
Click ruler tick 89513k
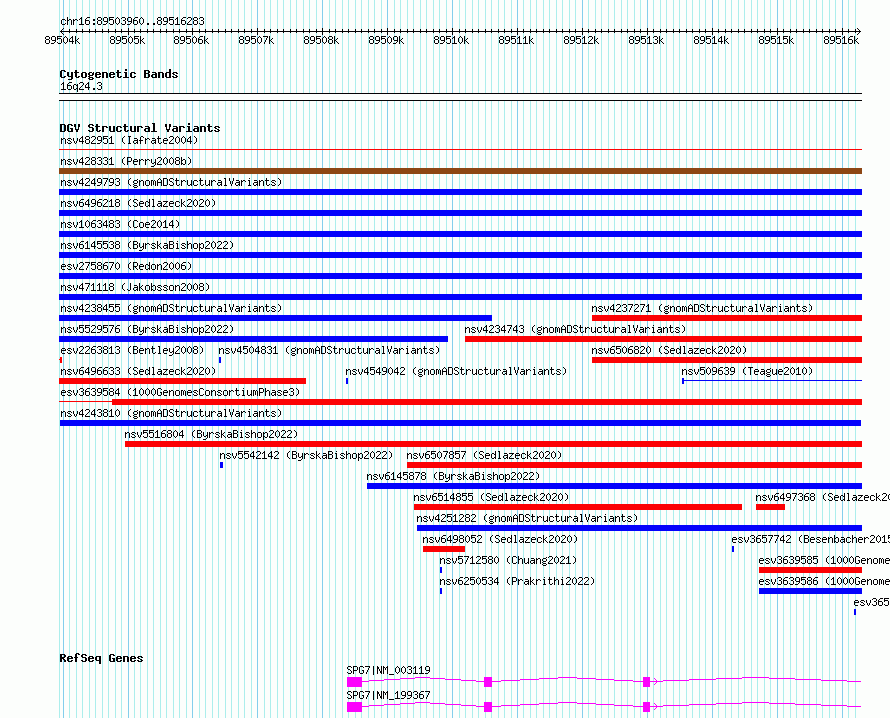pyautogui.click(x=646, y=40)
